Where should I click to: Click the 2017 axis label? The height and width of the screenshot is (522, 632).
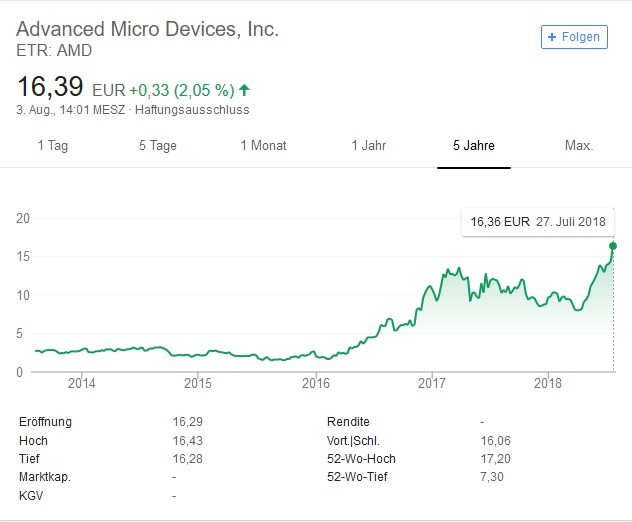(432, 383)
